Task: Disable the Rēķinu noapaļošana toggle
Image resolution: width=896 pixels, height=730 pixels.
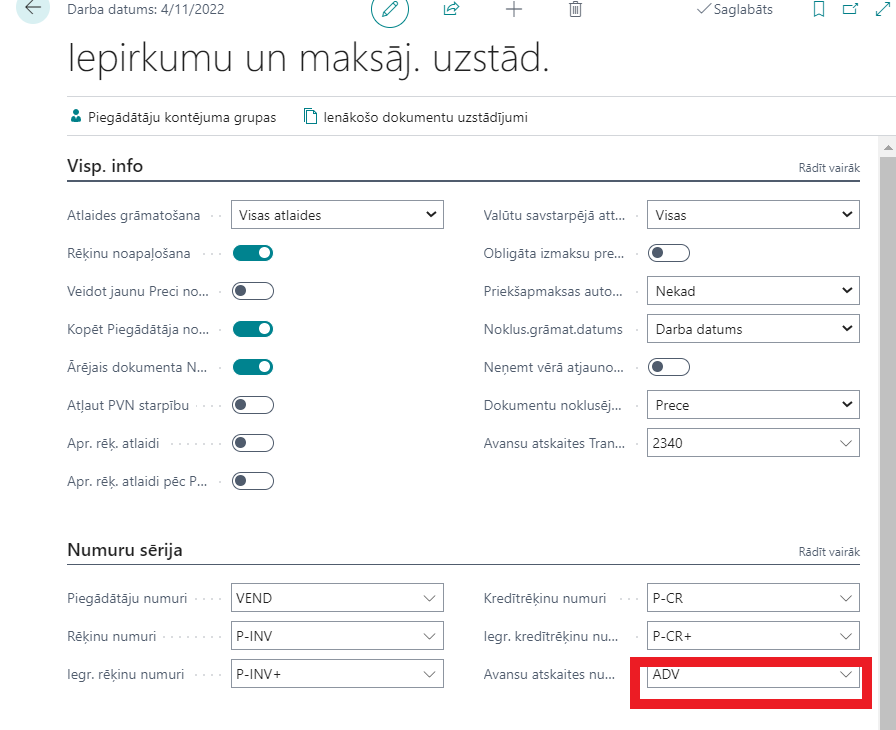Action: (x=253, y=253)
